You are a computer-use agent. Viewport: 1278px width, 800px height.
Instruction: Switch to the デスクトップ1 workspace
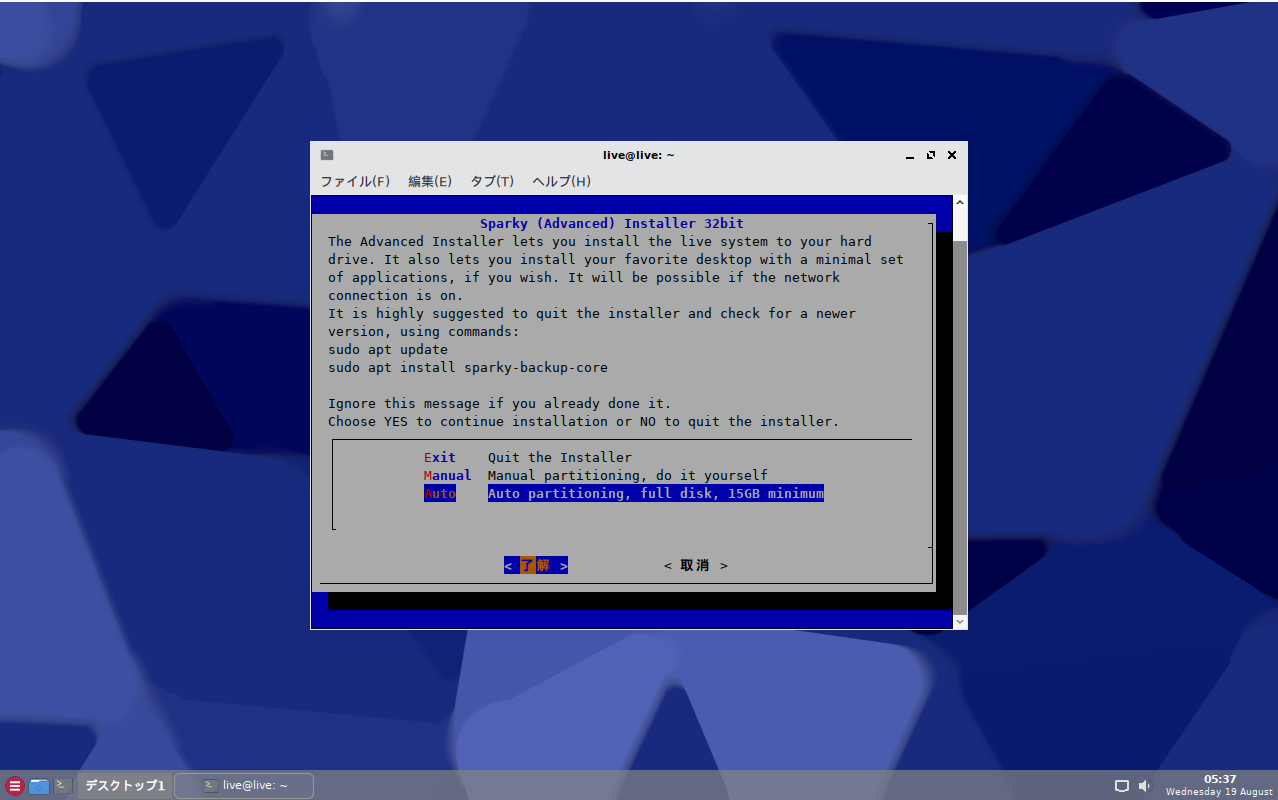(x=125, y=786)
